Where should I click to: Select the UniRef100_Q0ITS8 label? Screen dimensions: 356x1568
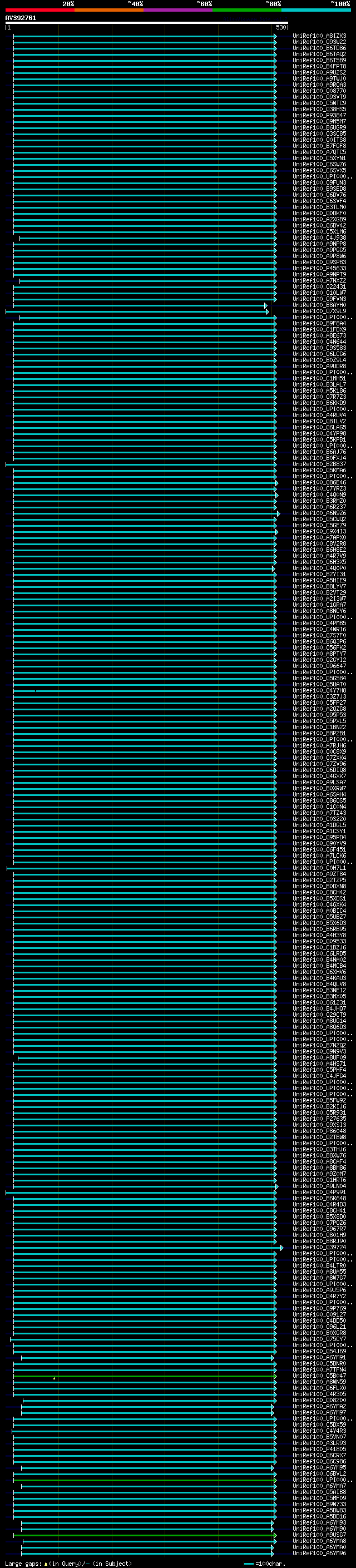319,140
